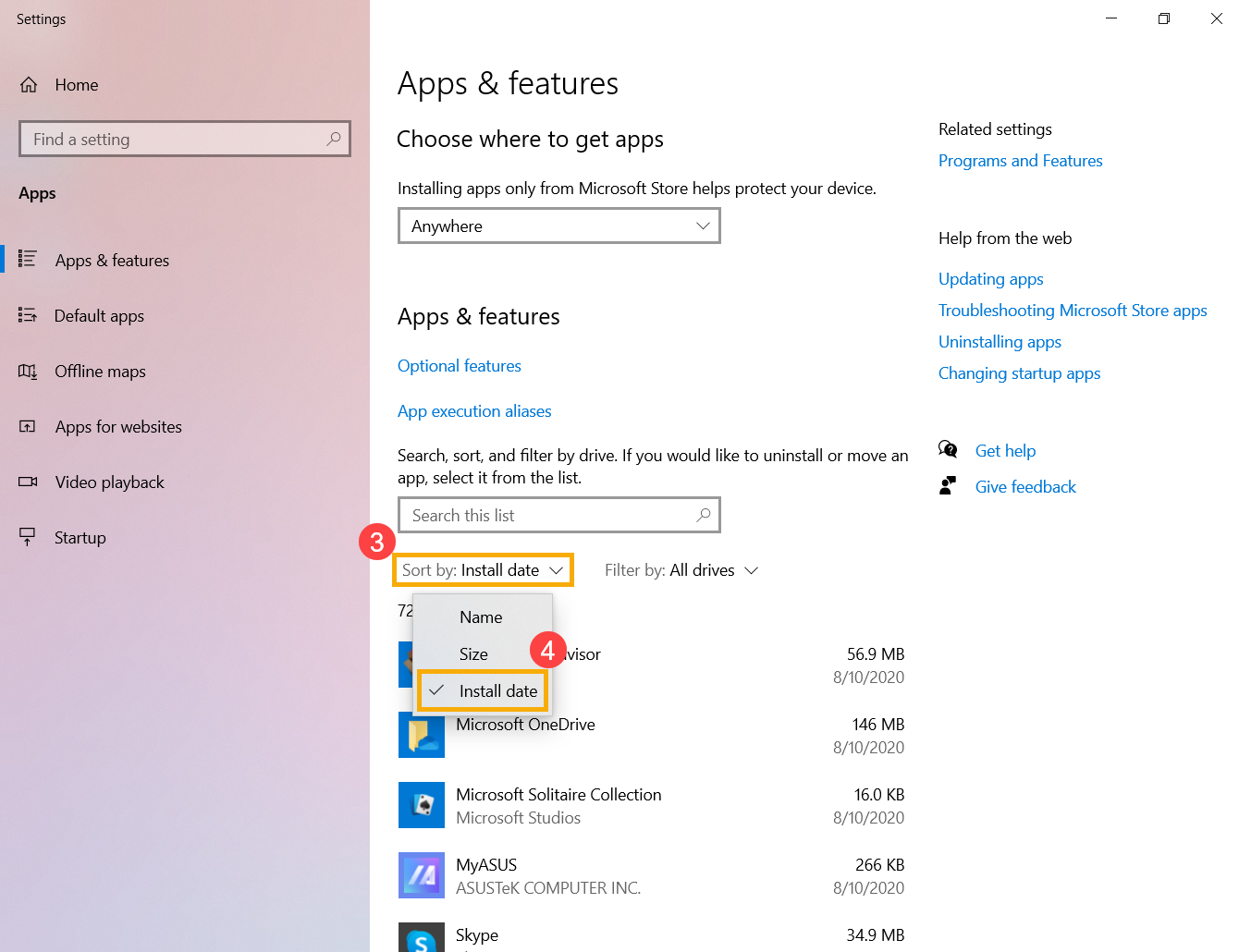Open the Uninstalling apps help link
Screen dimensions: 1239x952
(x=1000, y=341)
